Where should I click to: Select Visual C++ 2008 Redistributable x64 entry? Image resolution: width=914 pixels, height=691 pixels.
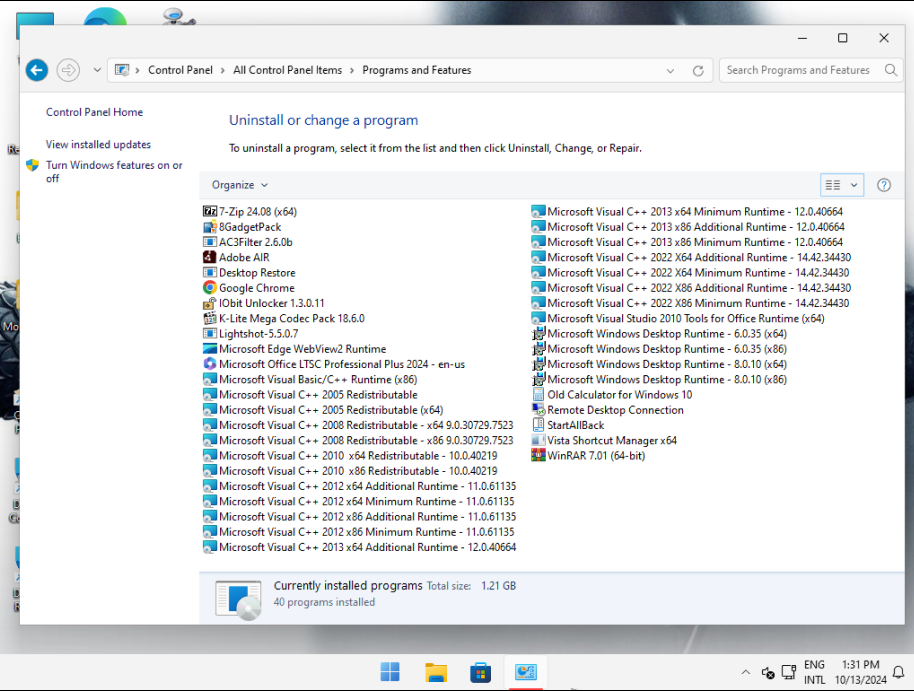click(358, 425)
